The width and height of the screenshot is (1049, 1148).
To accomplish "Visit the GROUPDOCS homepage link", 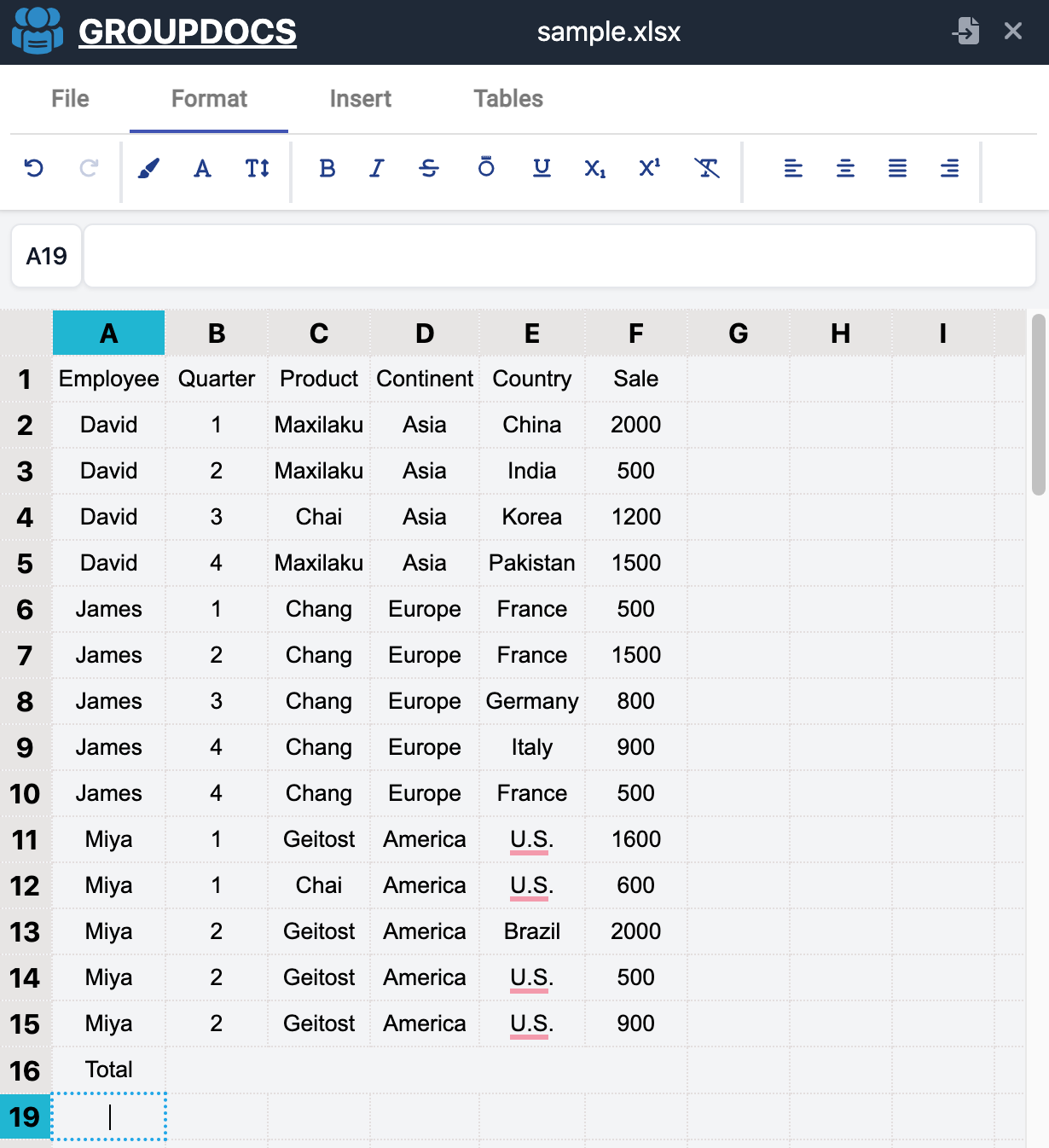I will (x=186, y=31).
